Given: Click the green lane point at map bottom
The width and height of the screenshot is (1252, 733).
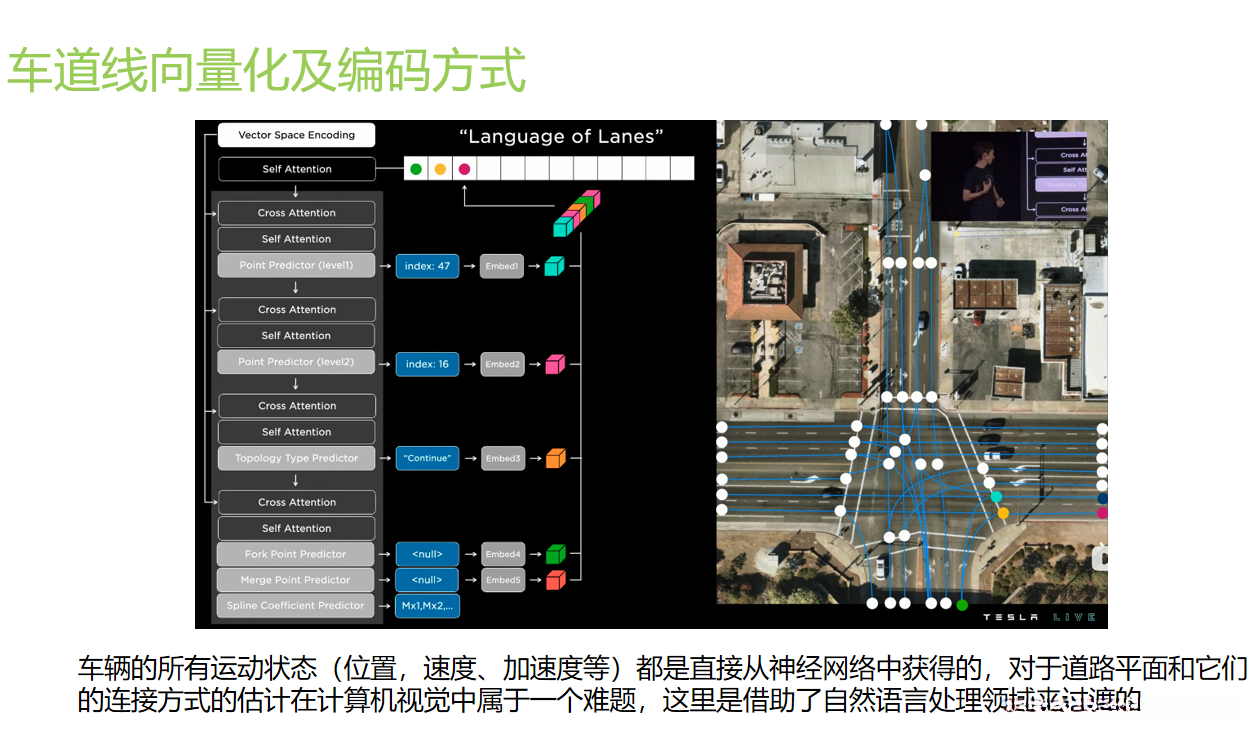Looking at the screenshot, I should coord(962,604).
